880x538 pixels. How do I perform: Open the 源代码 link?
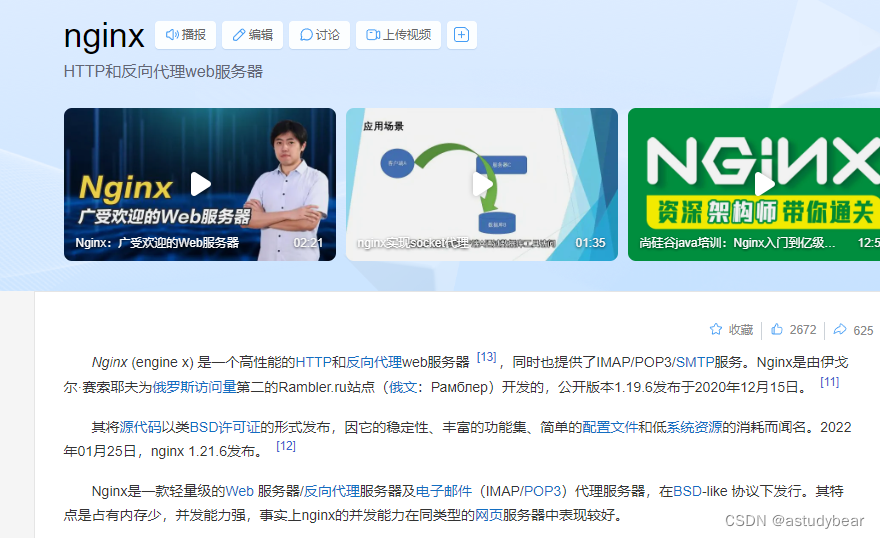coord(140,427)
